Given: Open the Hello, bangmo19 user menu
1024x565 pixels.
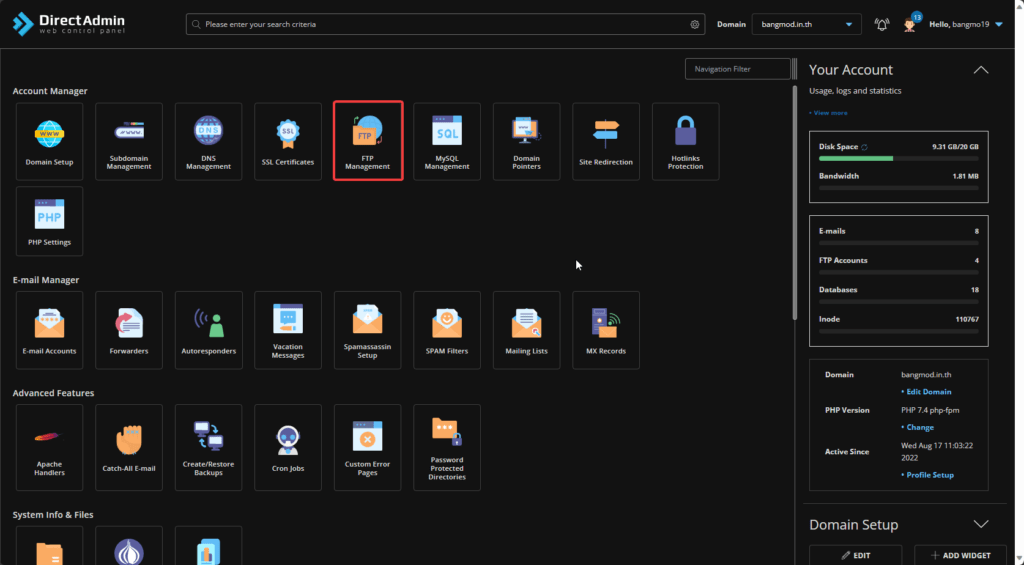Looking at the screenshot, I should (x=964, y=24).
